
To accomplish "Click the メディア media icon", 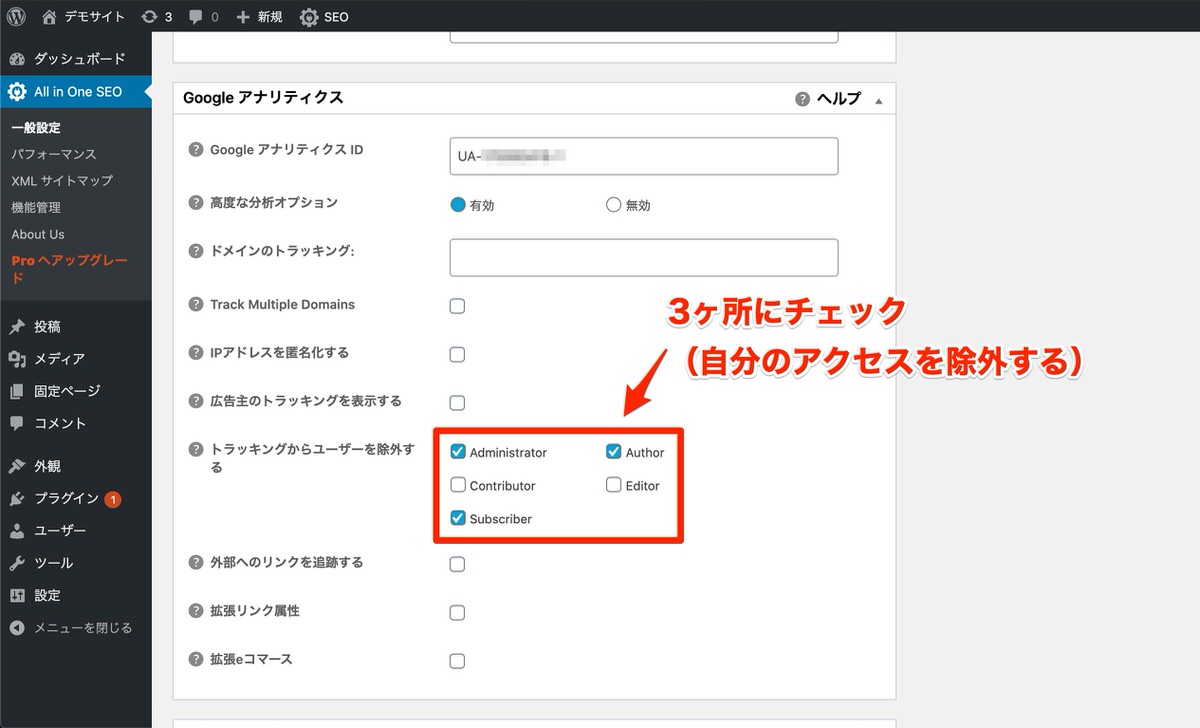I will tap(17, 359).
